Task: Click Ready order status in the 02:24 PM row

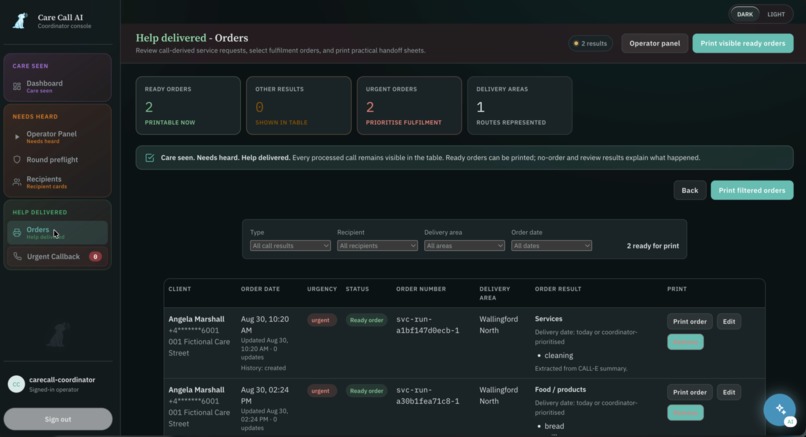Action: (367, 391)
